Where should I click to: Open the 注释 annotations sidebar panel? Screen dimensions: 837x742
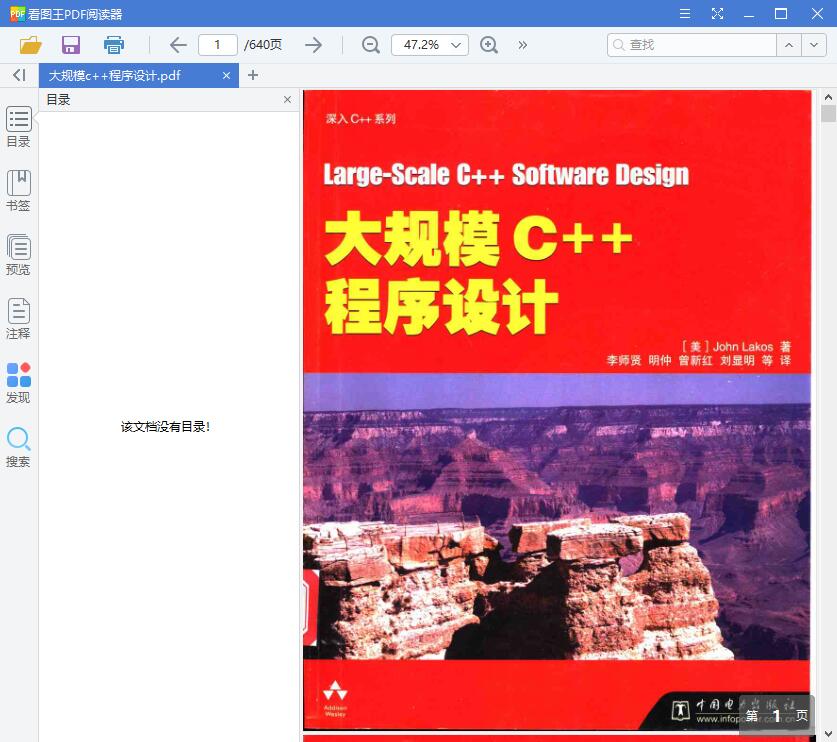(x=19, y=319)
